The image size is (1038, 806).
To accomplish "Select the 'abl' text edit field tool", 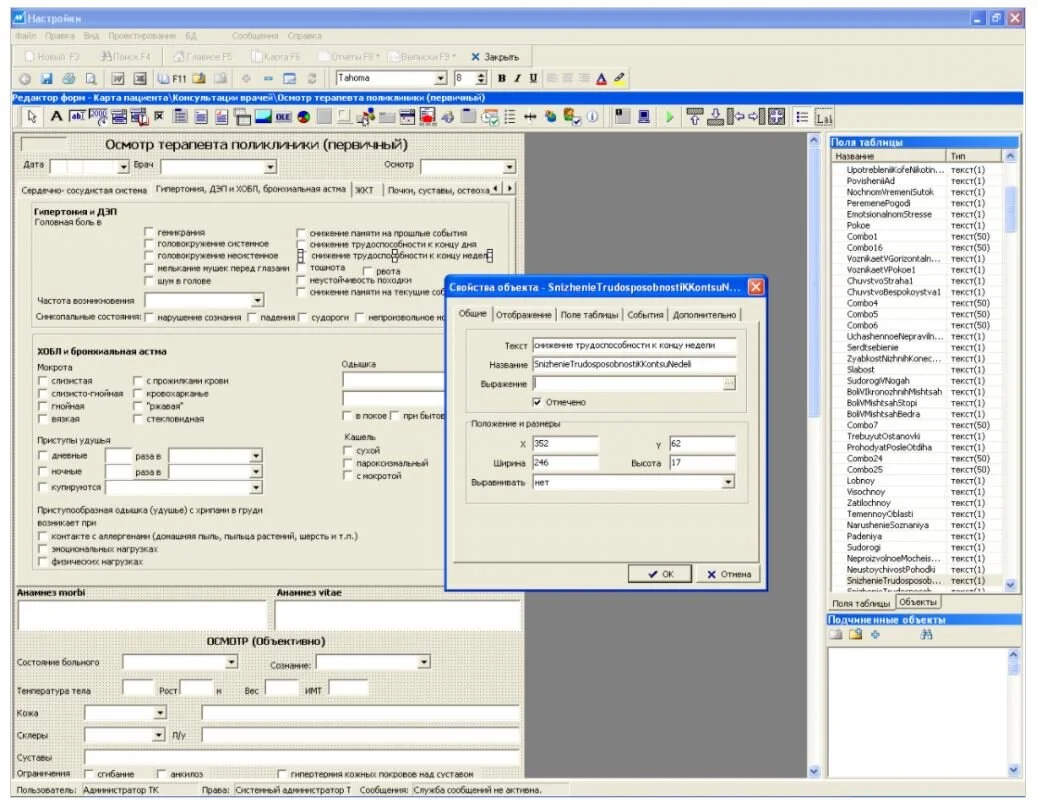I will 77,117.
